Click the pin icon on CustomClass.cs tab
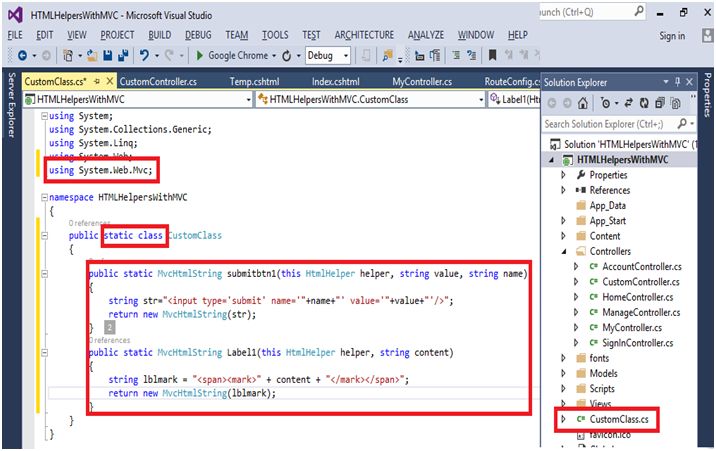The width and height of the screenshot is (716, 451). [96, 81]
